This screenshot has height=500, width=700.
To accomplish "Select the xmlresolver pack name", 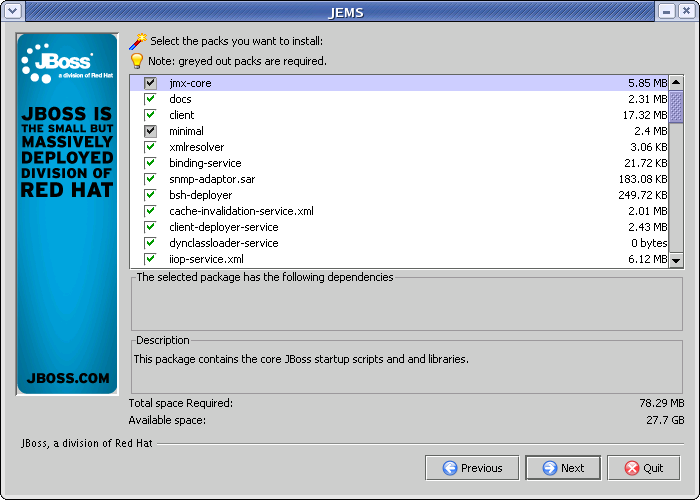I will tap(196, 147).
